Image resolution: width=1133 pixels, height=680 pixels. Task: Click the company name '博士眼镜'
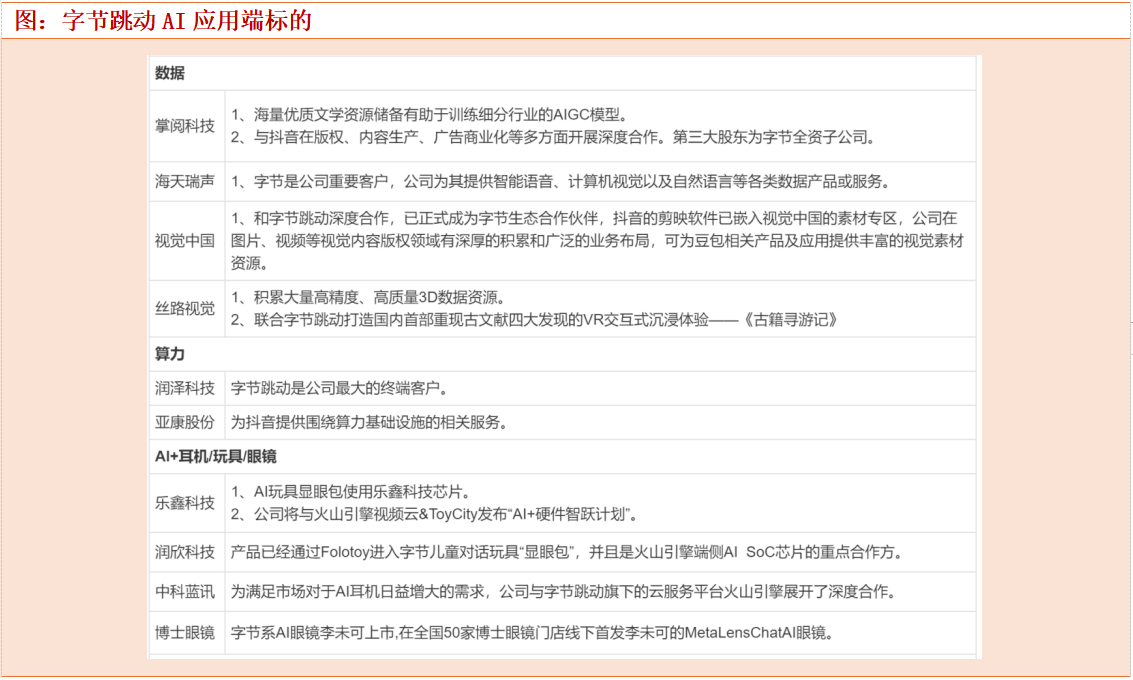[185, 632]
